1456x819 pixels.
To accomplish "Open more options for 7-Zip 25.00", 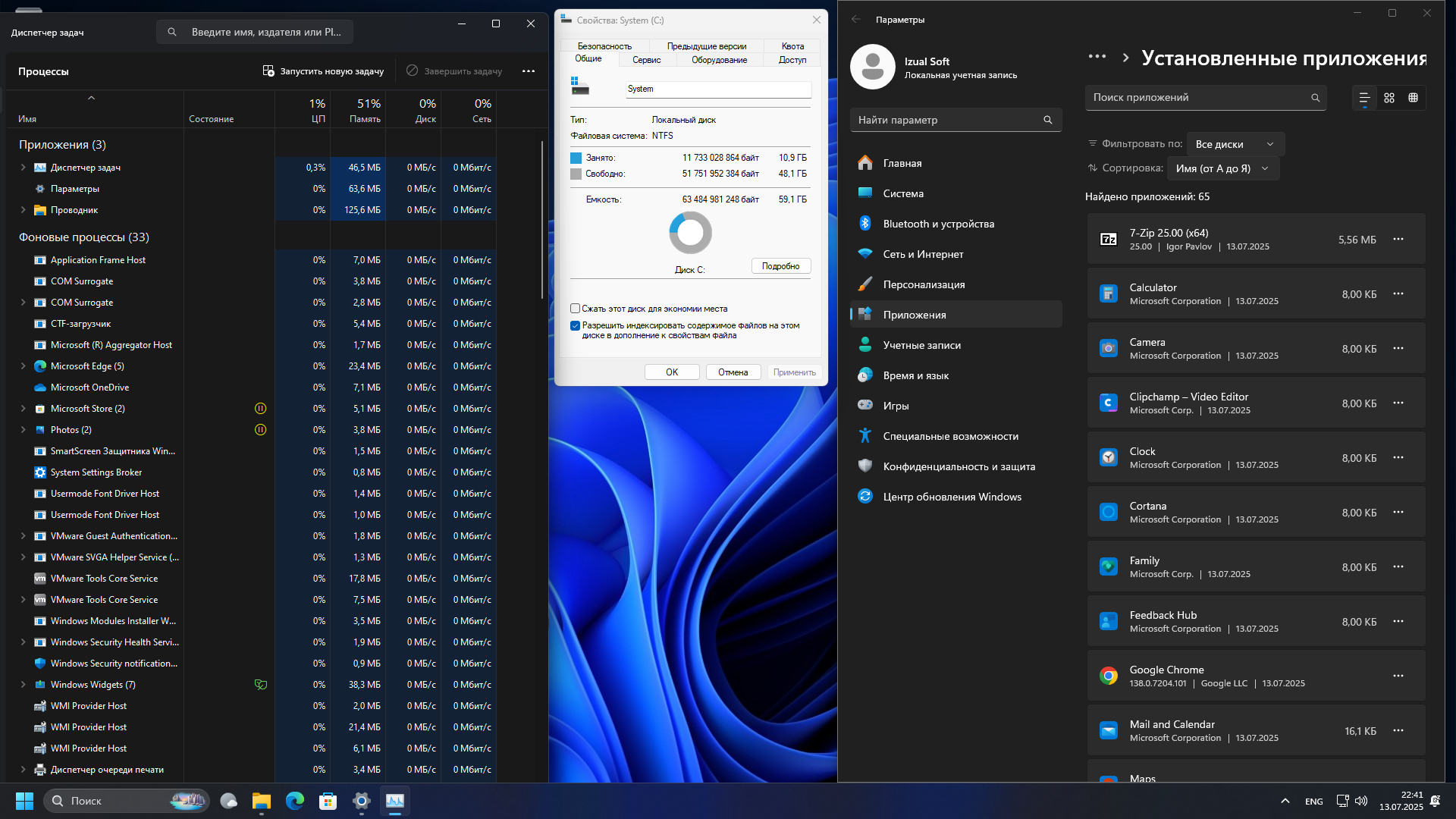I will (1398, 240).
